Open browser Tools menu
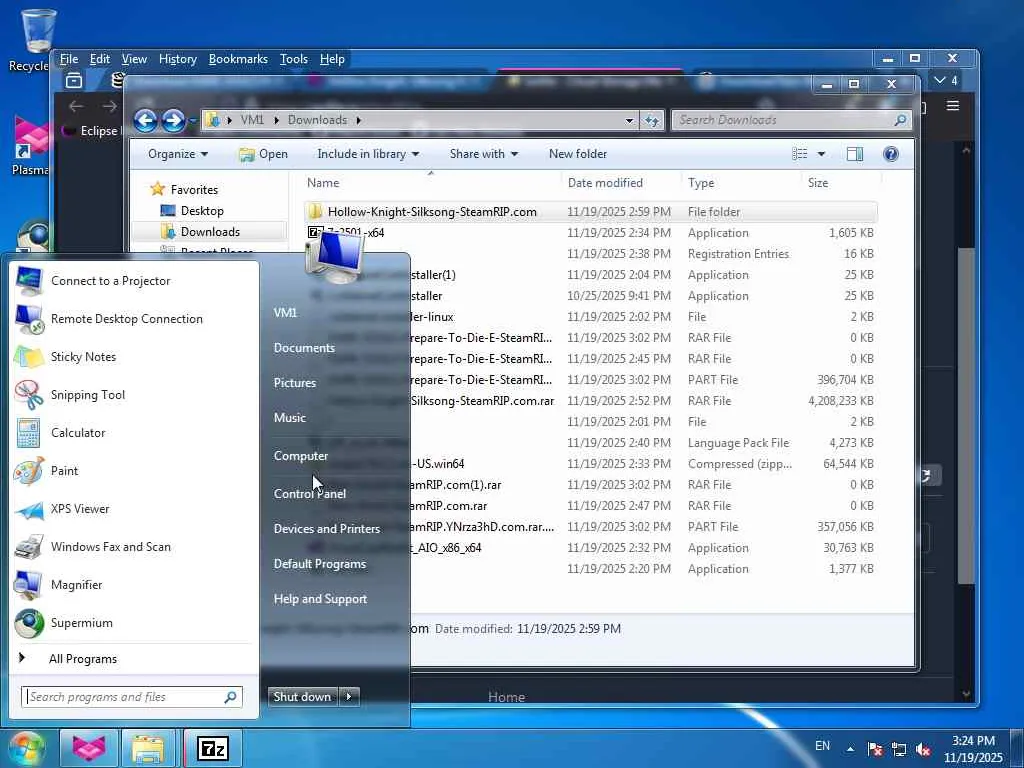 [x=293, y=59]
